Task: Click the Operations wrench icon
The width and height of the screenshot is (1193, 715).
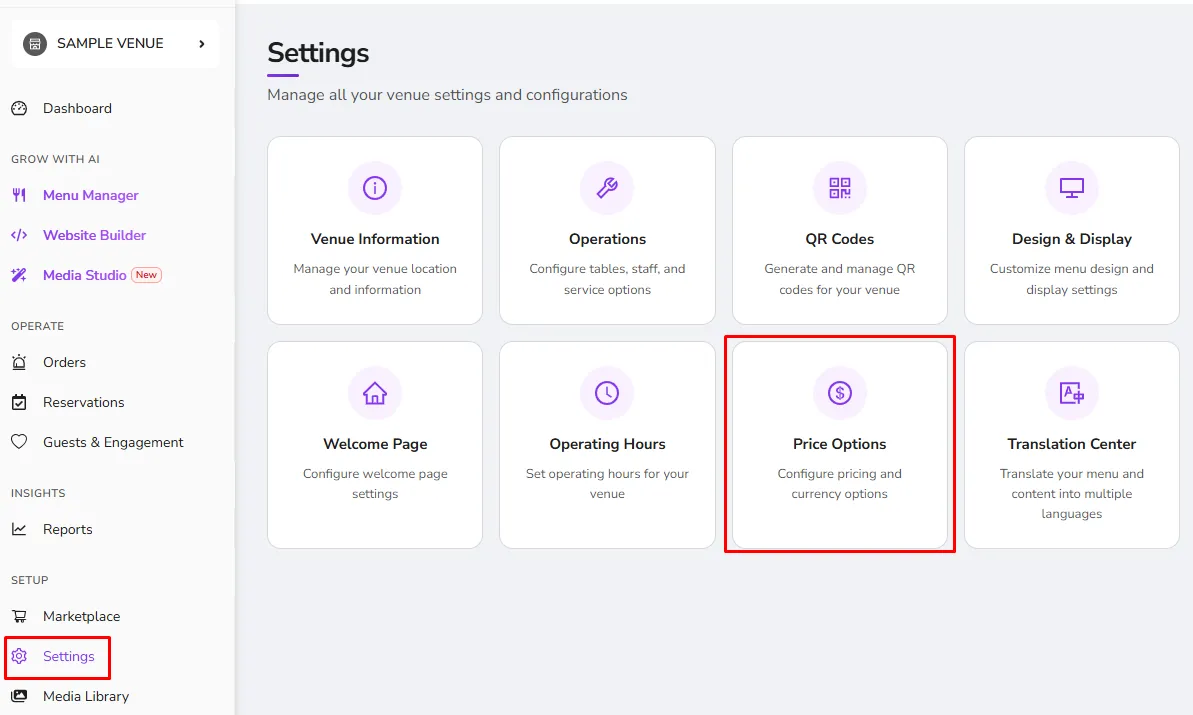Action: 606,188
